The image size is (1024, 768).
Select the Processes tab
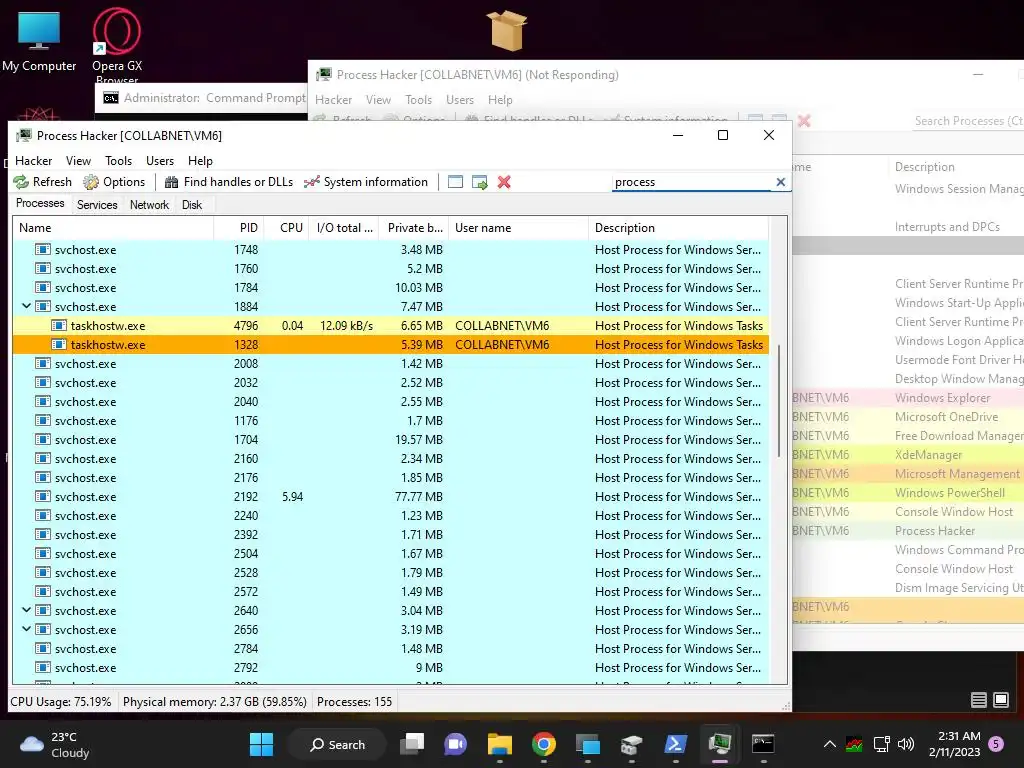[x=40, y=203]
